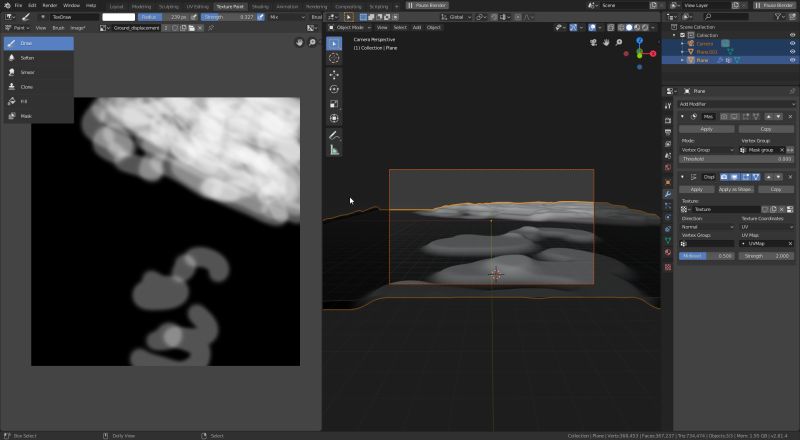
Task: Click Apply as Shape on Displace modifier
Action: [735, 189]
